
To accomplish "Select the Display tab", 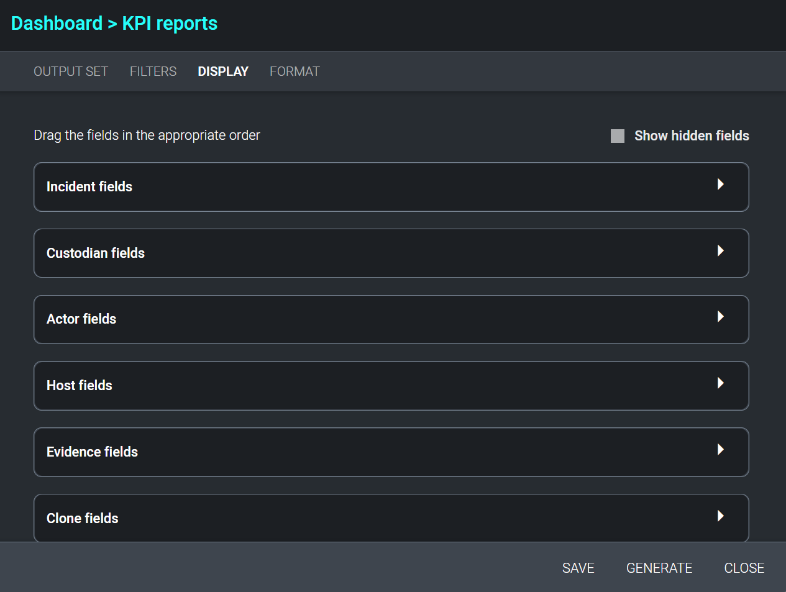I will click(223, 72).
